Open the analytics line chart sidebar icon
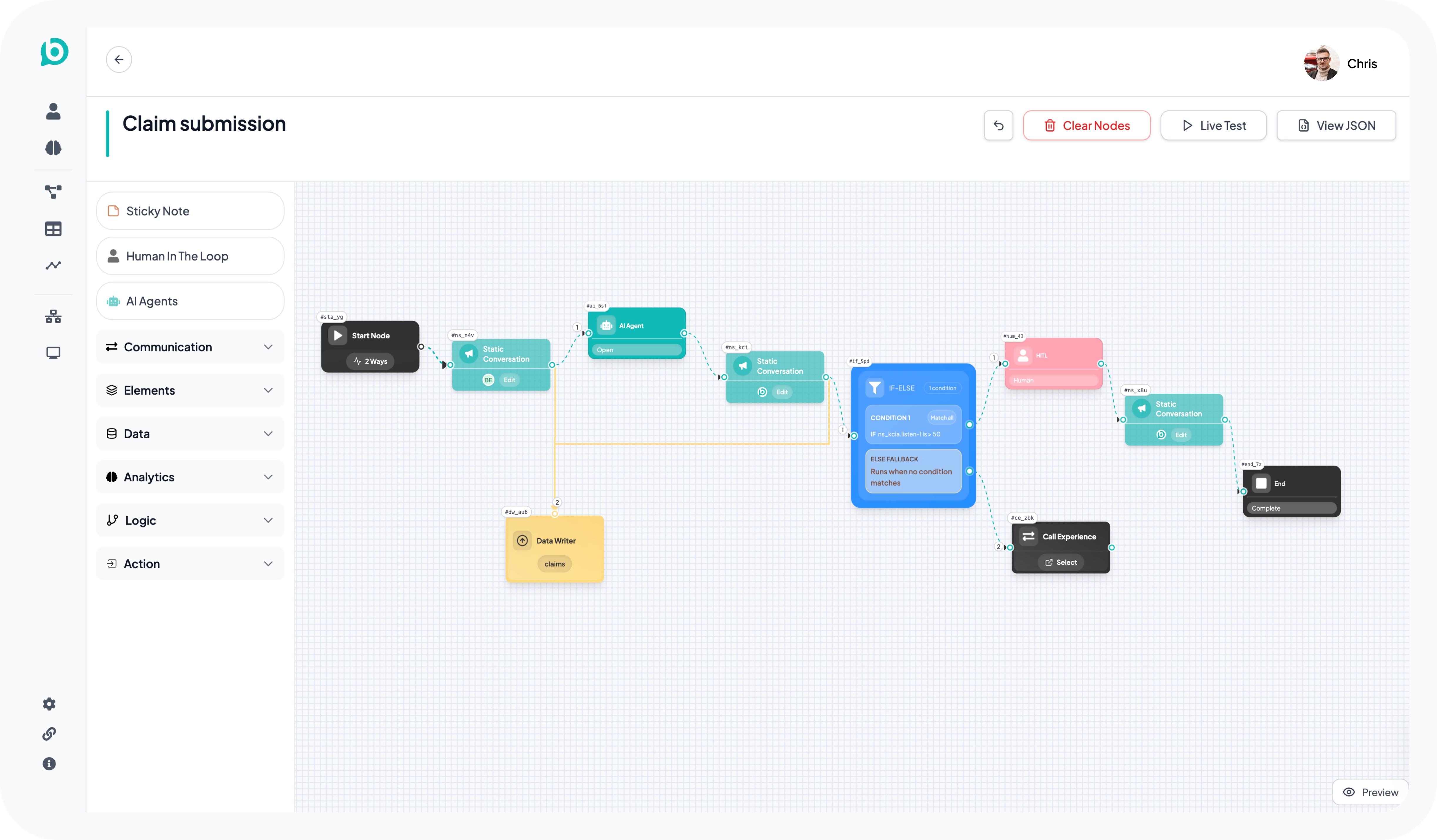Viewport: 1437px width, 840px height. [x=53, y=265]
